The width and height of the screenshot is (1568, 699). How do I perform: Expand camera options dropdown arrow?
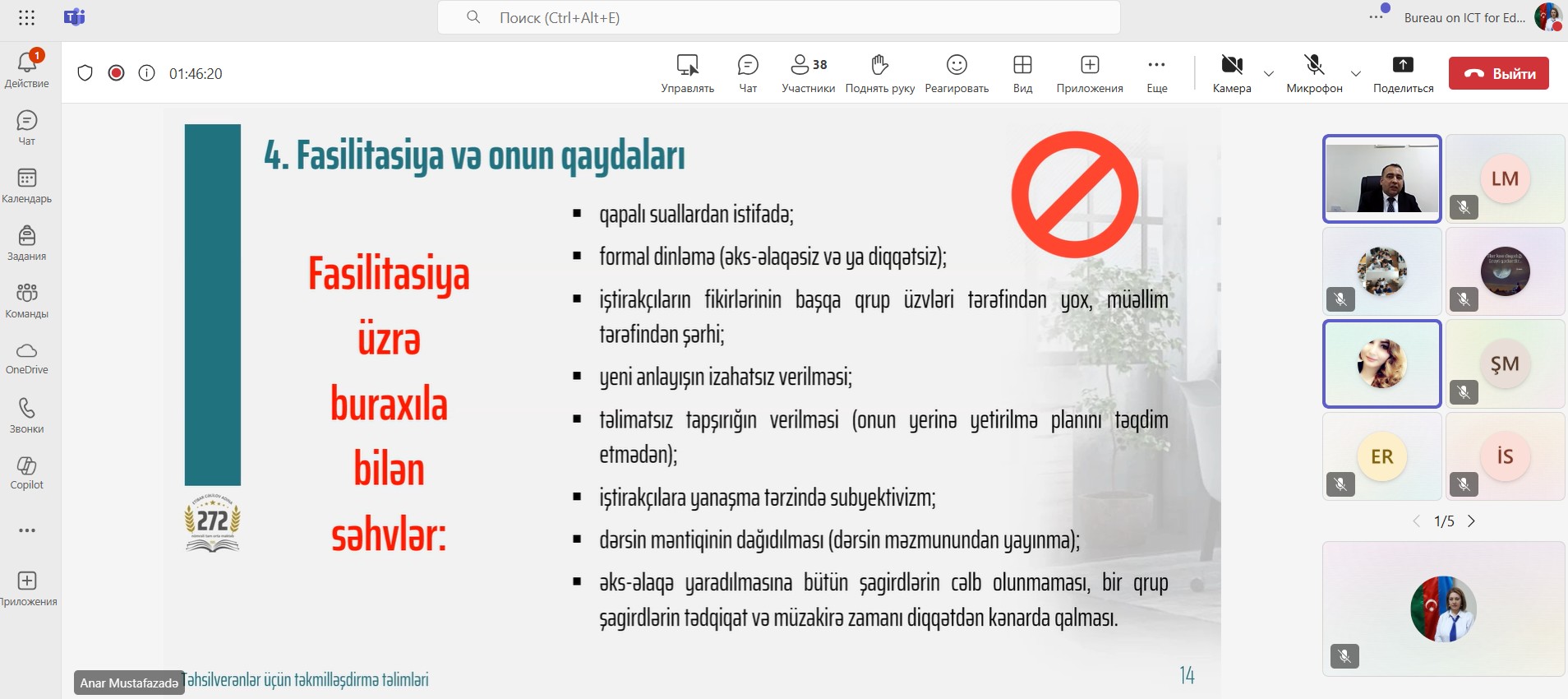(x=1269, y=73)
